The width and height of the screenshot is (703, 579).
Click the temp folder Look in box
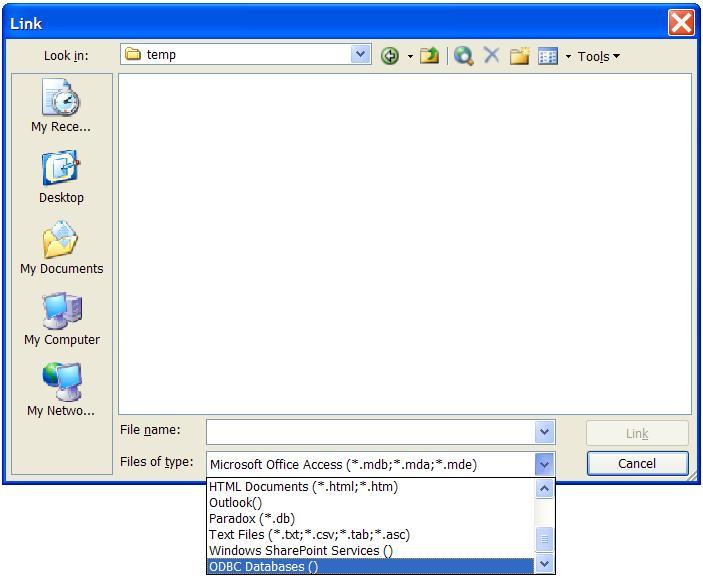[x=246, y=54]
